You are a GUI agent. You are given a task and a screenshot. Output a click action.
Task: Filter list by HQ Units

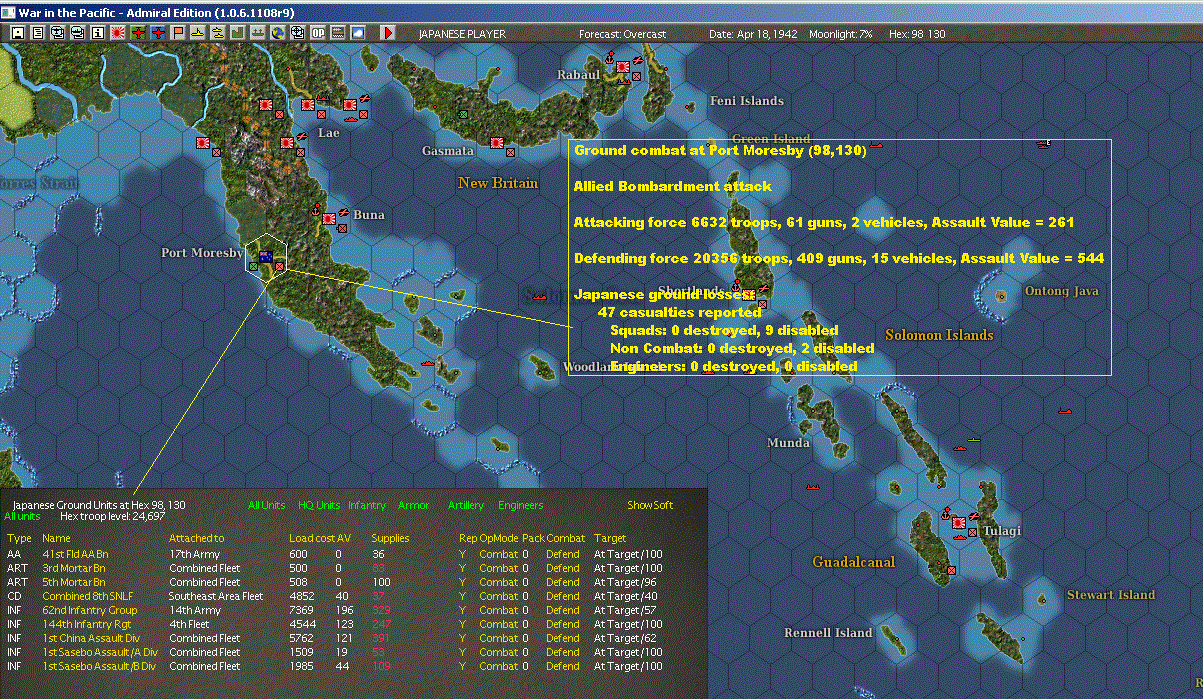click(320, 506)
